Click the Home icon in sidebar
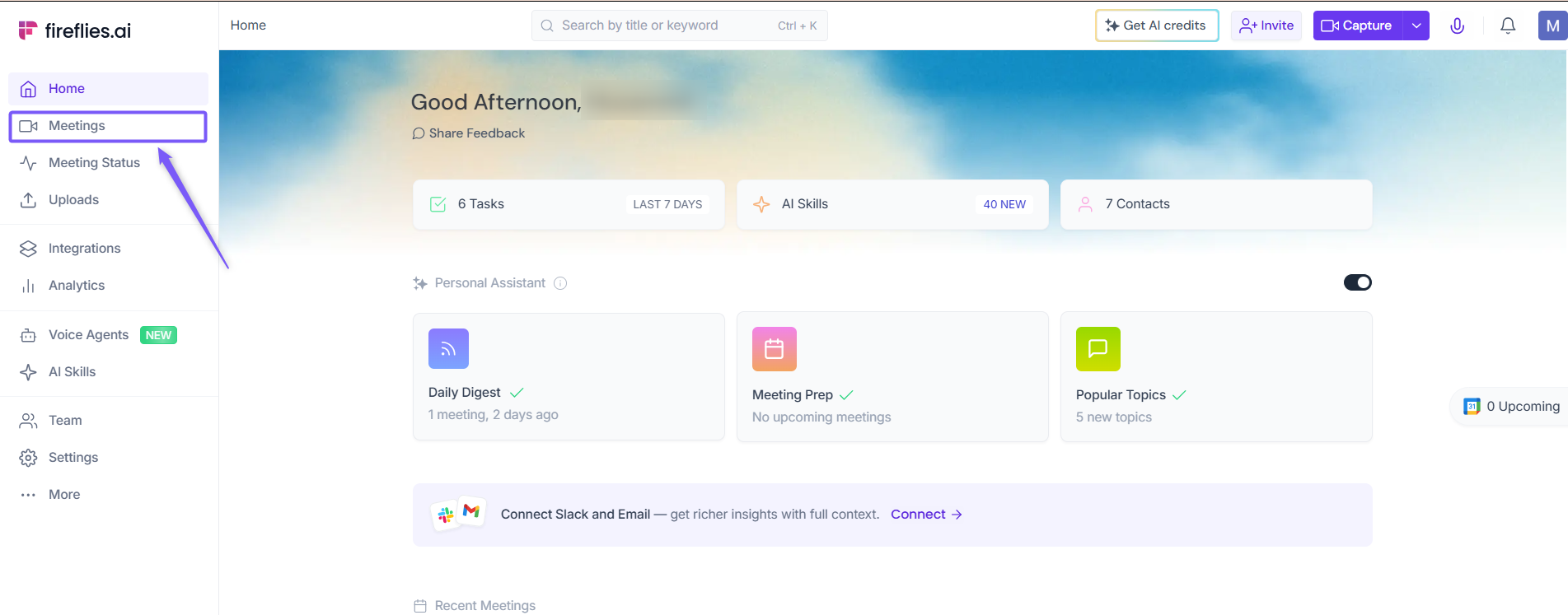 [28, 89]
